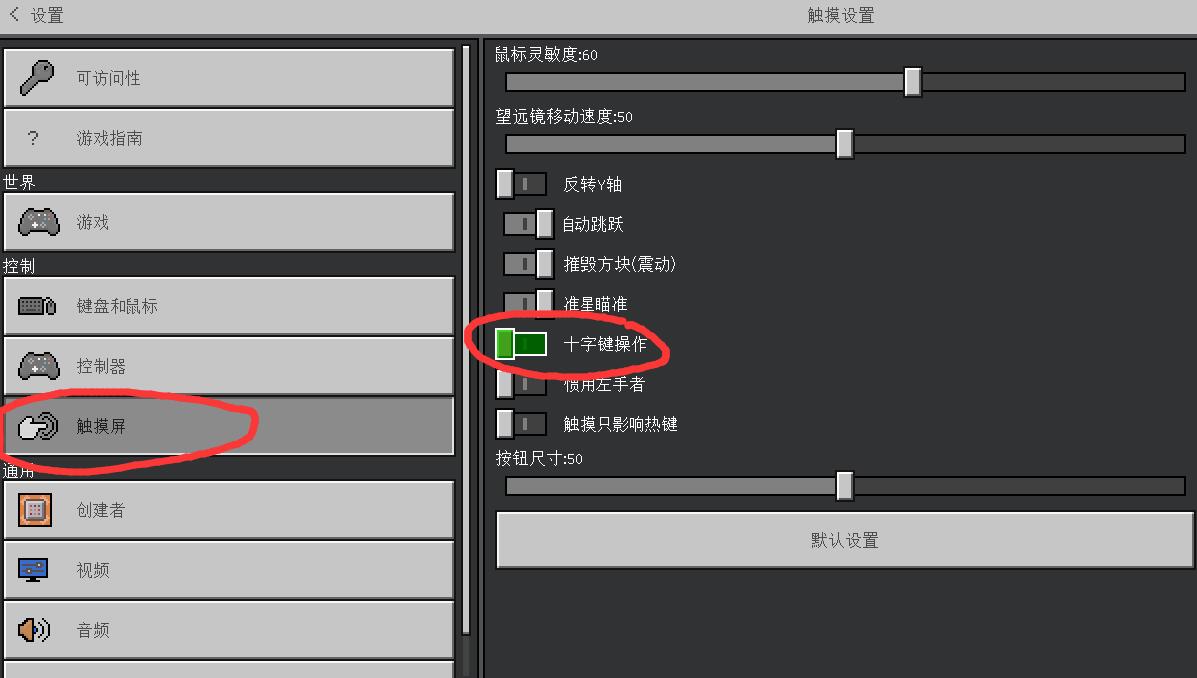Click the sidebar vertical scrollbar

point(466,340)
